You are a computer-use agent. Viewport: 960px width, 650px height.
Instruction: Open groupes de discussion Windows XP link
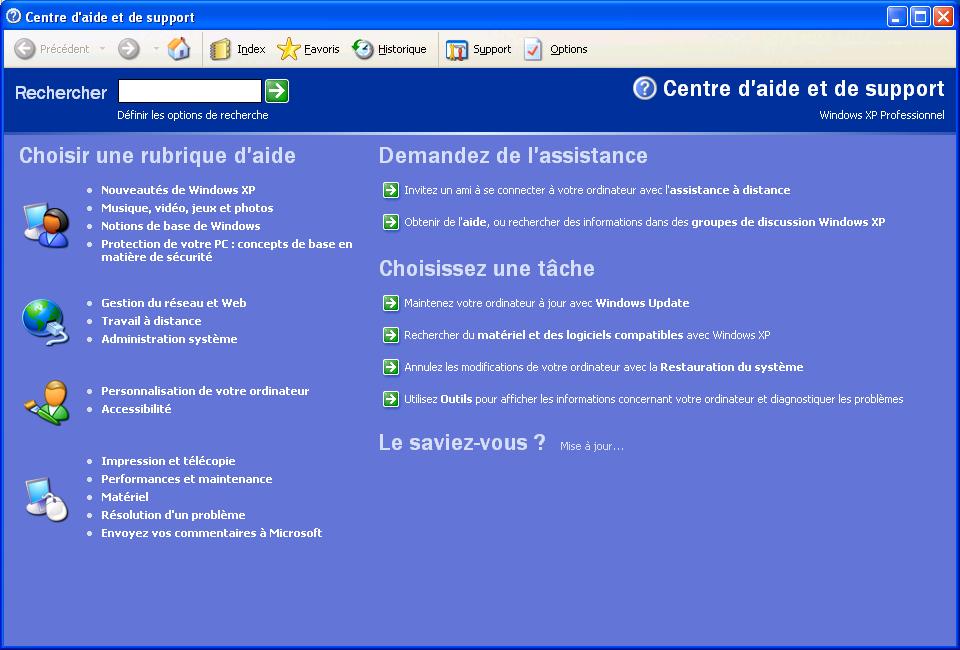[645, 222]
